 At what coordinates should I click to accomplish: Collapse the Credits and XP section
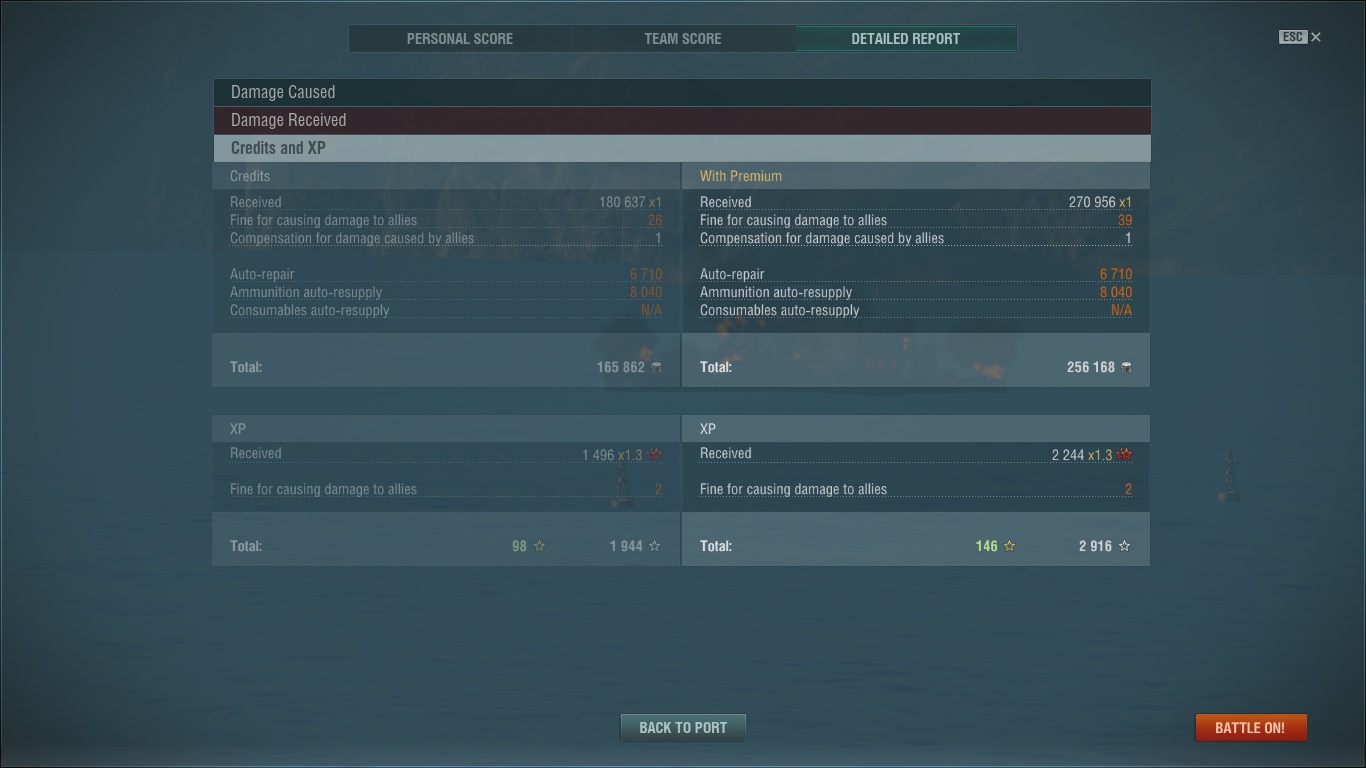pos(682,148)
